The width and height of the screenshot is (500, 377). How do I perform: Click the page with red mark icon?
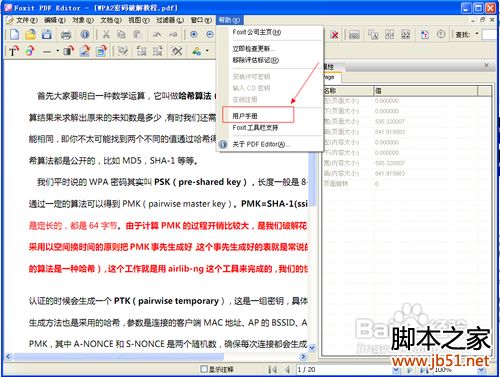(425, 34)
